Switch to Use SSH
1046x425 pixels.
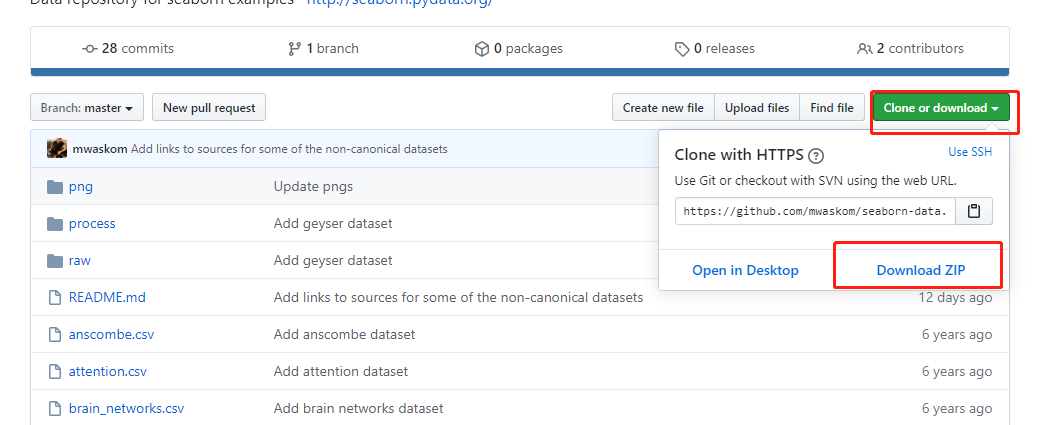pyautogui.click(x=970, y=152)
